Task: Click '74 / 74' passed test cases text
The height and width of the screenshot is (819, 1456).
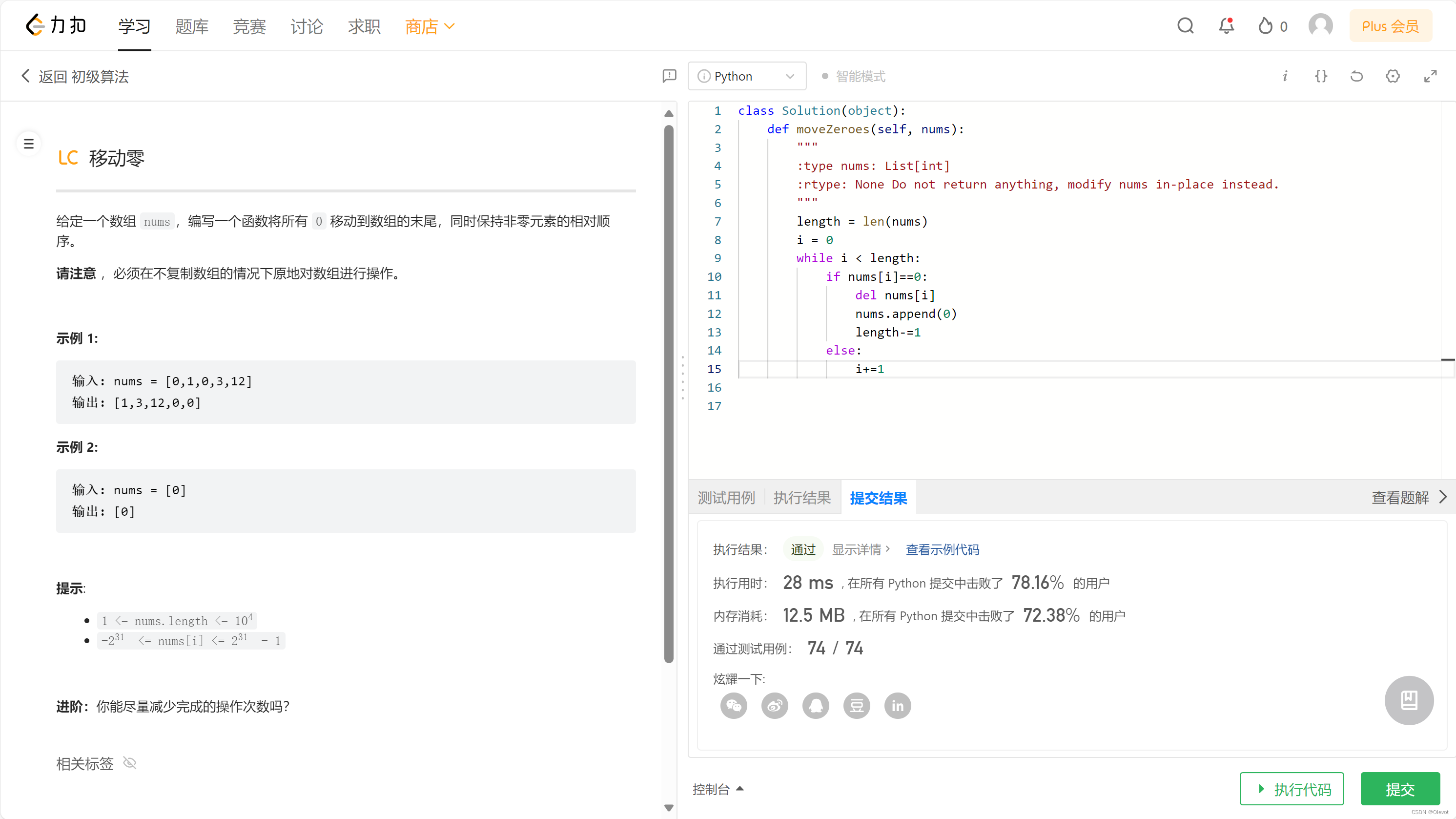Action: tap(835, 648)
